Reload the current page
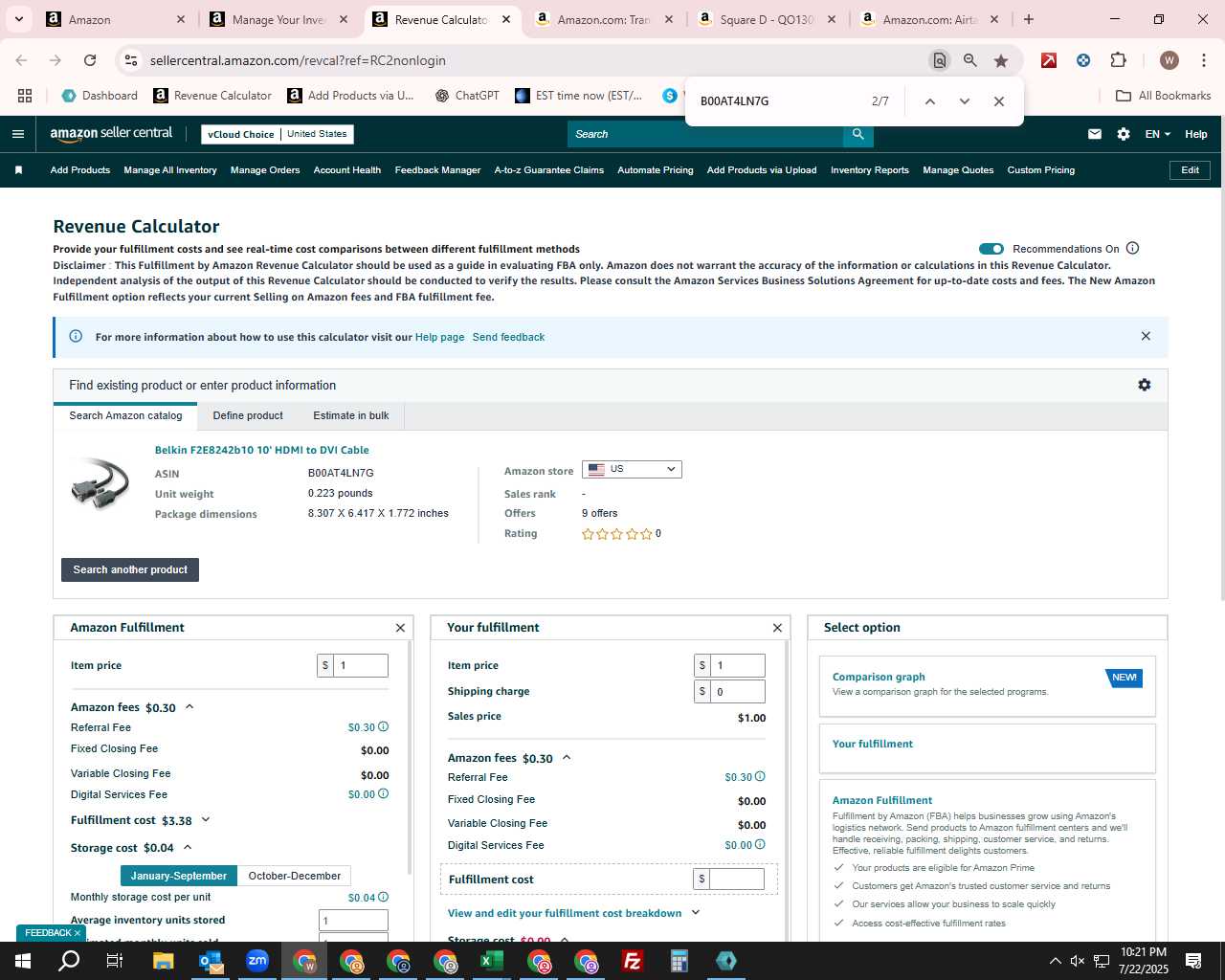The height and width of the screenshot is (980, 1225). [90, 60]
